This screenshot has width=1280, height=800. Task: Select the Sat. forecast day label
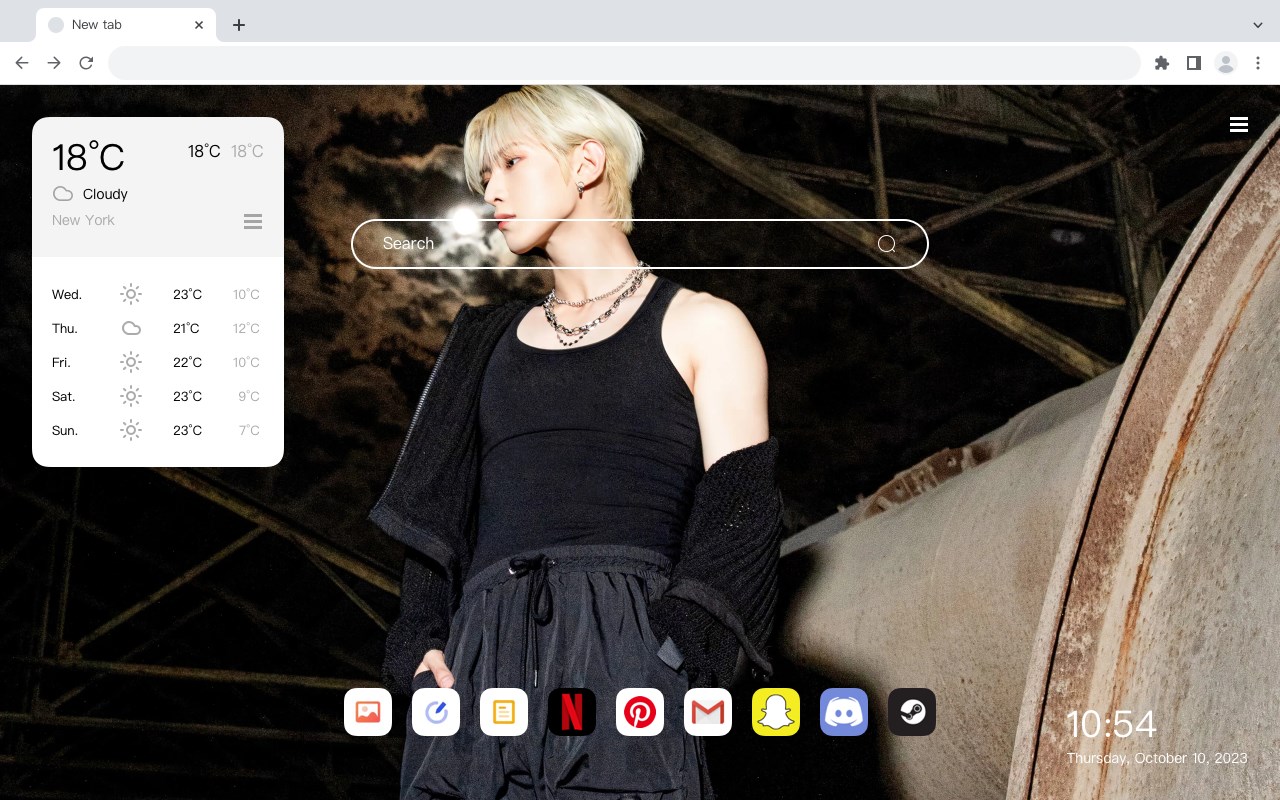coord(64,397)
